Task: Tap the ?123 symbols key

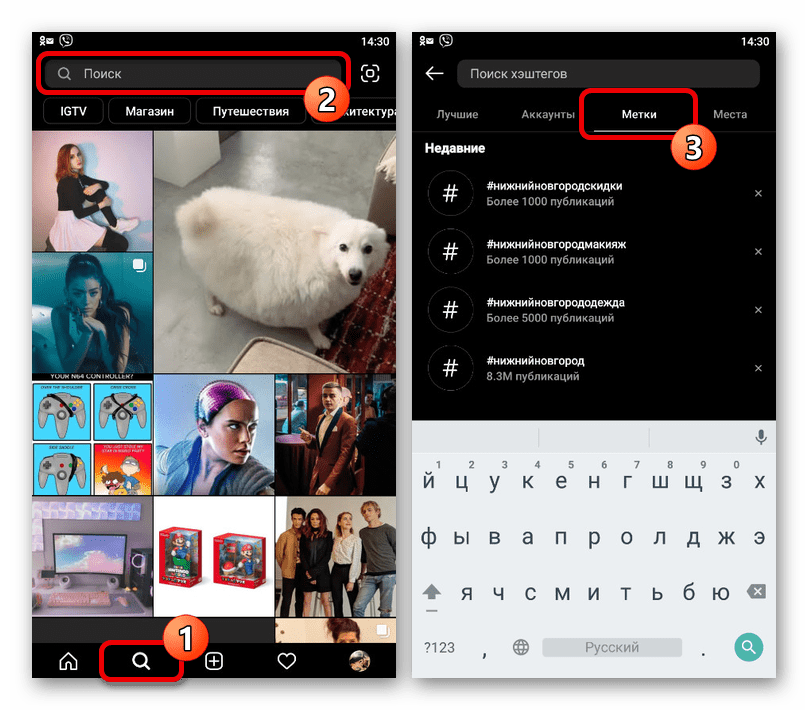Action: tap(439, 648)
